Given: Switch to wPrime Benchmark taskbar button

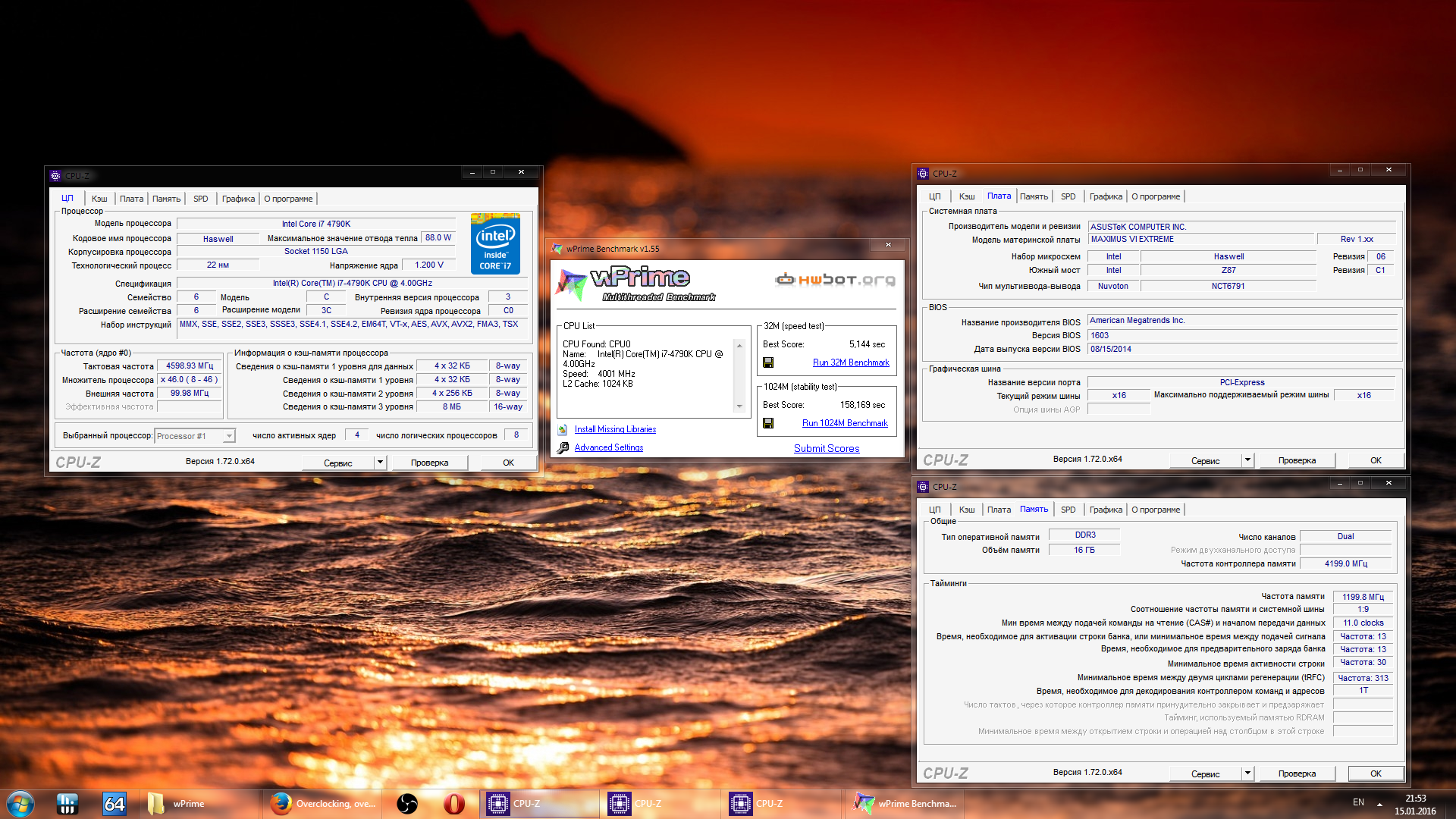Looking at the screenshot, I should [905, 804].
